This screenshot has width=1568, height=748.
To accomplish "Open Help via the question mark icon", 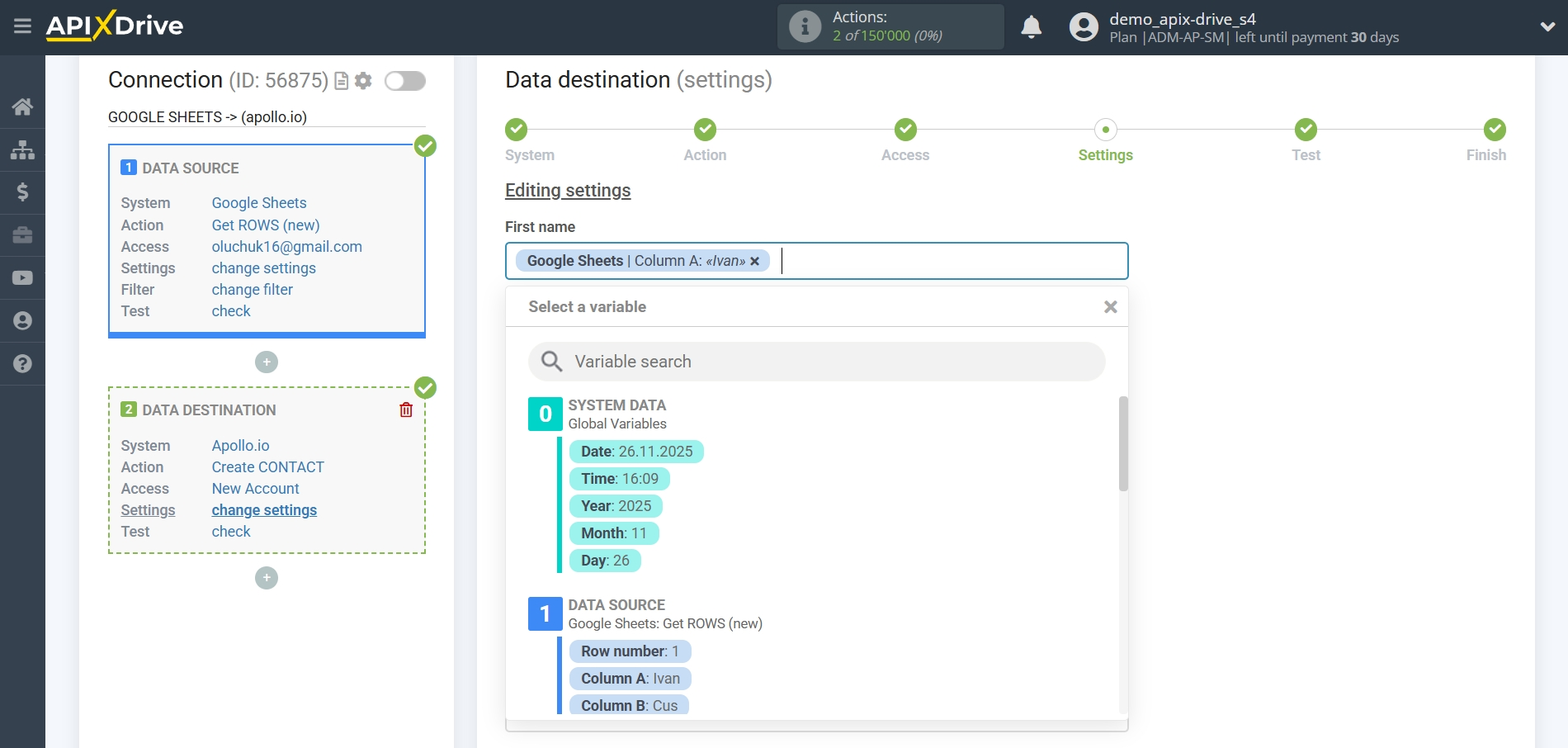I will pyautogui.click(x=22, y=363).
